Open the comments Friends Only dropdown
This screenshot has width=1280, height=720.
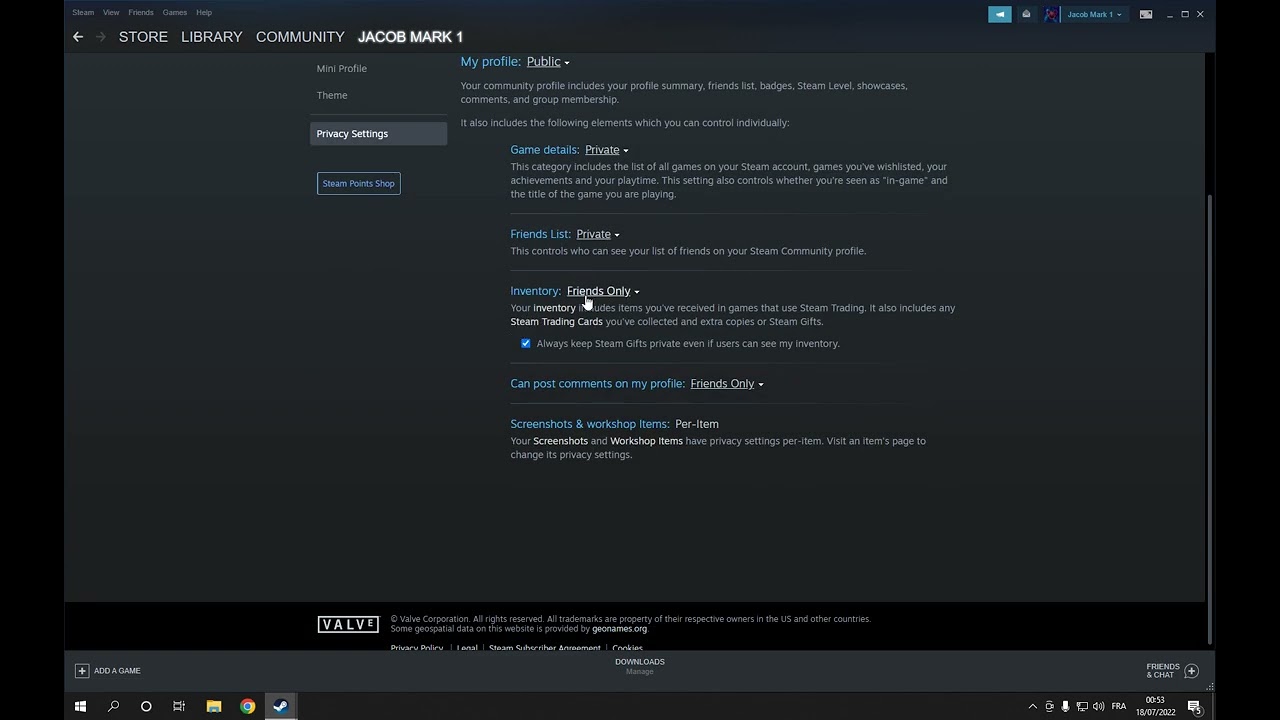click(x=726, y=384)
